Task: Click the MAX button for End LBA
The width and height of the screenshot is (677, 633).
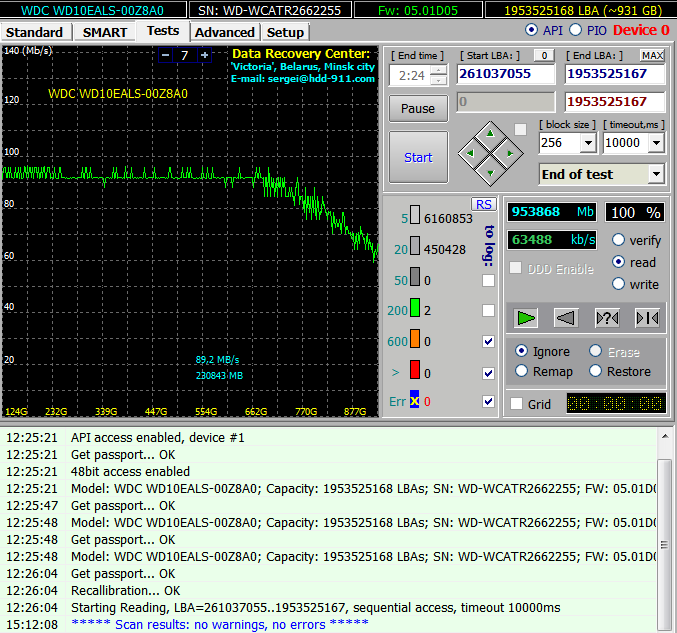Action: pyautogui.click(x=652, y=55)
